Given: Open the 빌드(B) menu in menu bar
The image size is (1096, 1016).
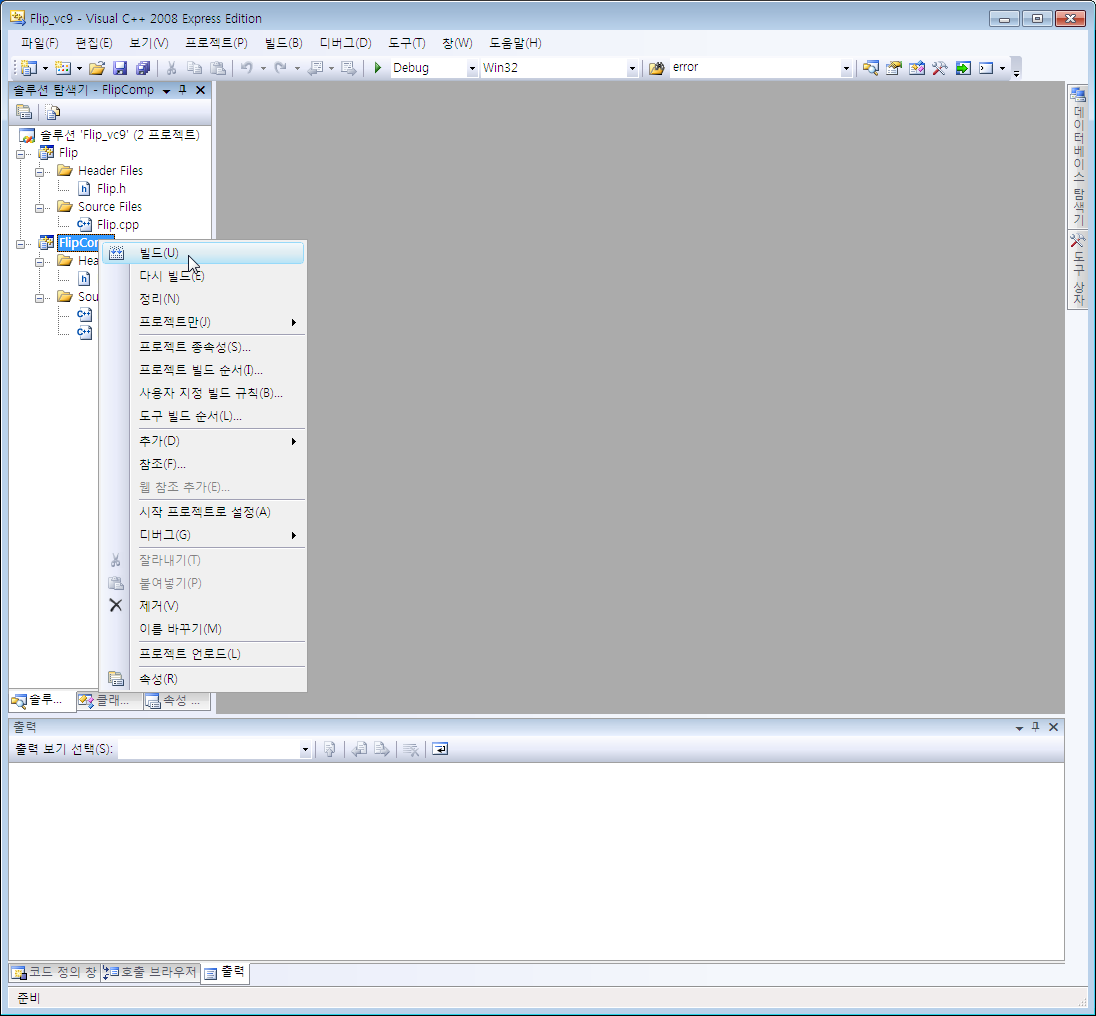Looking at the screenshot, I should click(283, 43).
